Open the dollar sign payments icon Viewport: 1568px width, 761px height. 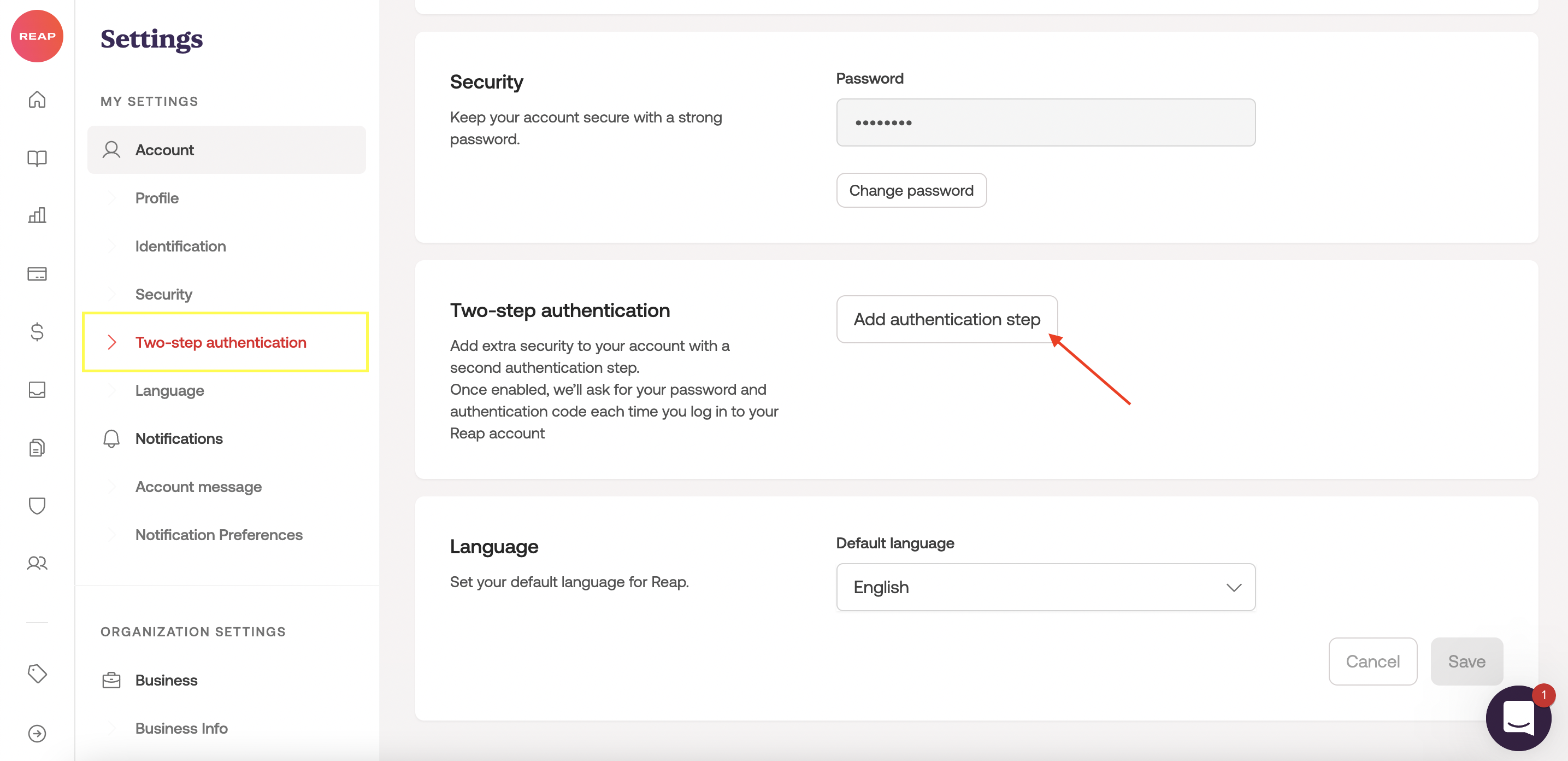(37, 331)
